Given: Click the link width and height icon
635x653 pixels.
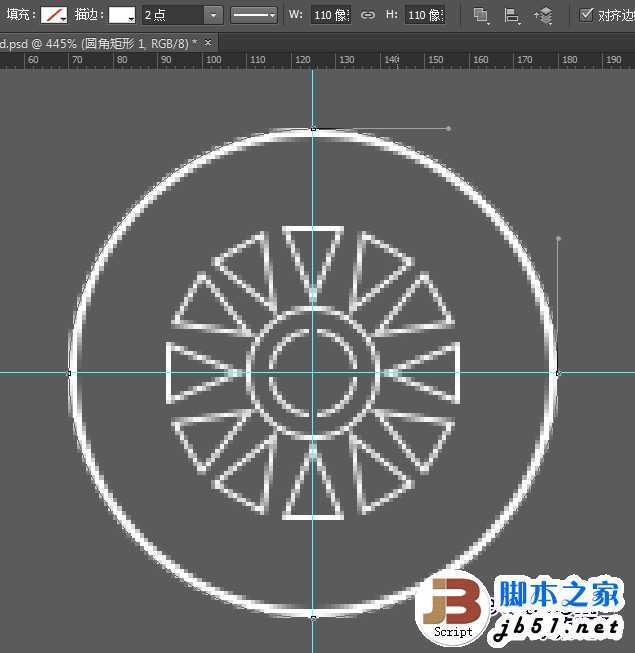Looking at the screenshot, I should point(367,15).
